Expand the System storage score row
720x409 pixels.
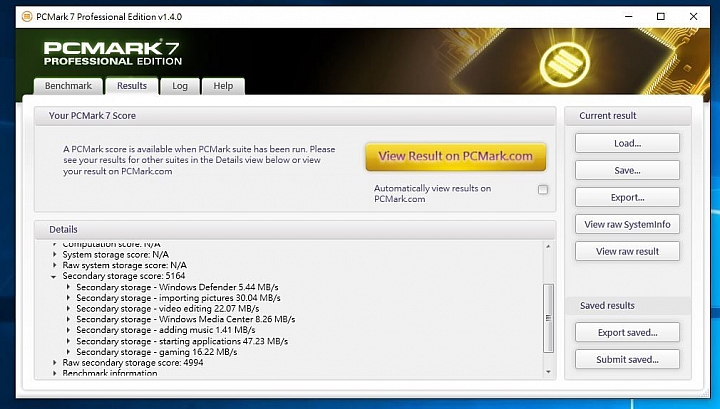(x=55, y=254)
